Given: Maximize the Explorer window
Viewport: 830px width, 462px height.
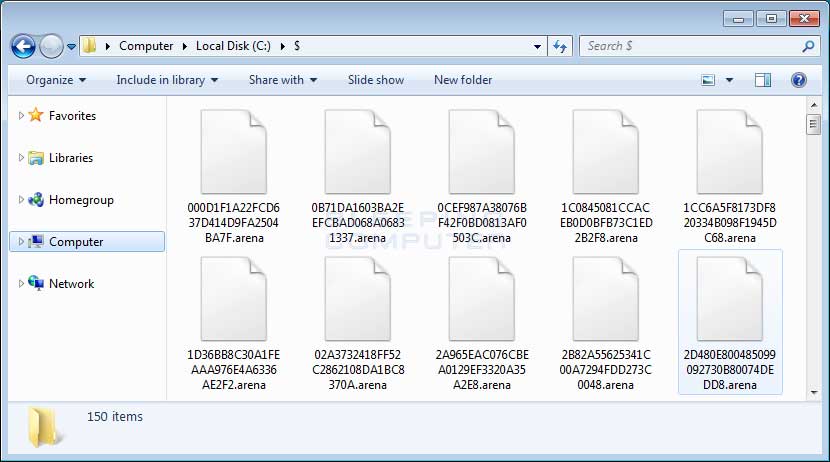Looking at the screenshot, I should tap(771, 19).
